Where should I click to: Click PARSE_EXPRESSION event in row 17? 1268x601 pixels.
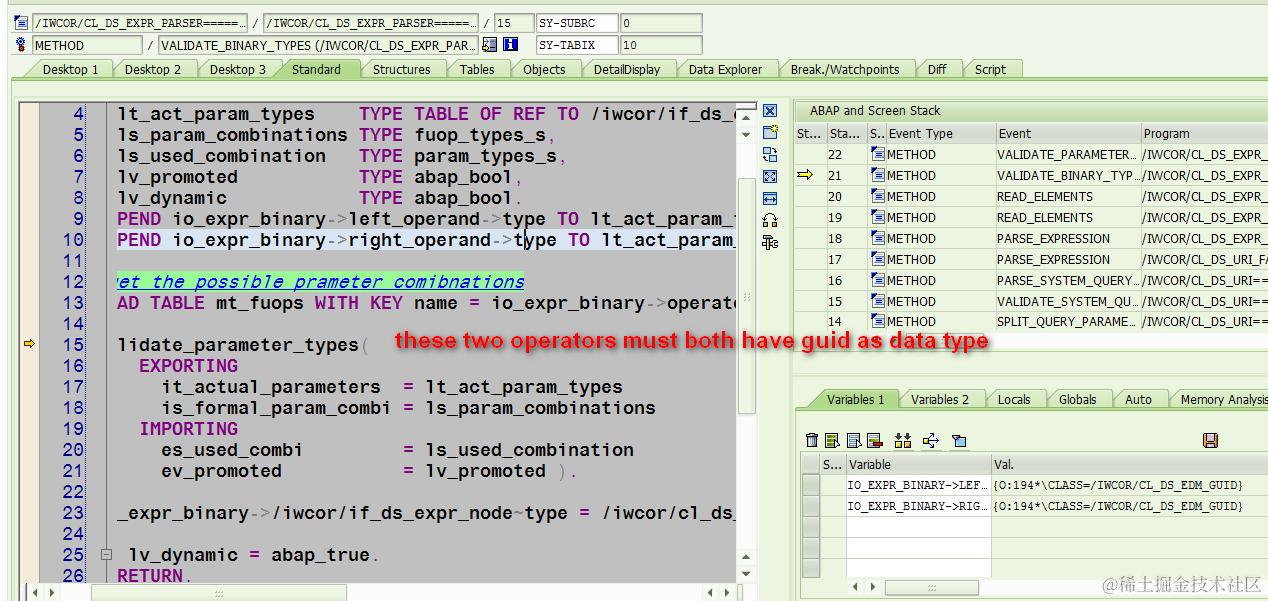[x=1067, y=260]
